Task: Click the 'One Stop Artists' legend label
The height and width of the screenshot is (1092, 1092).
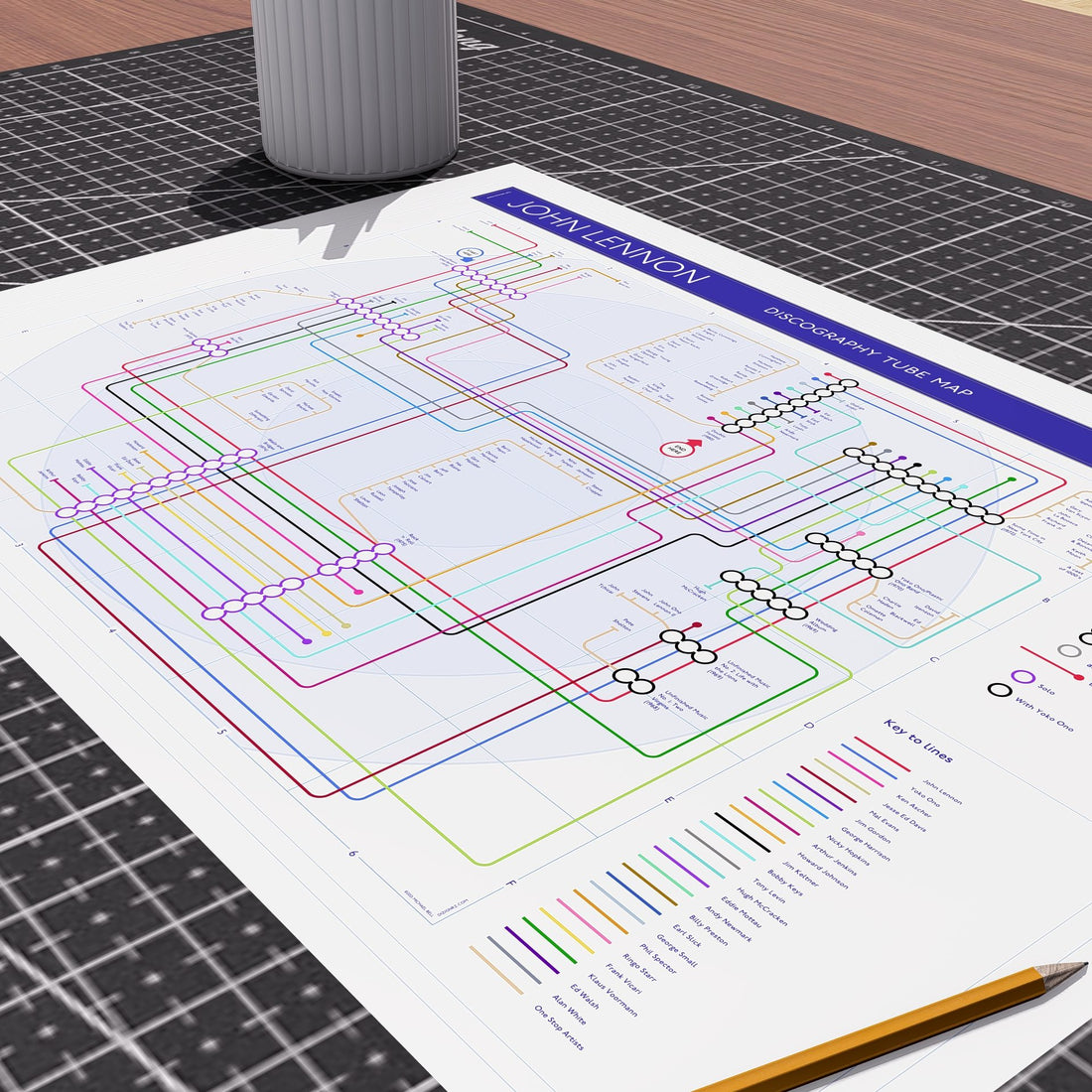Action: (559, 1027)
